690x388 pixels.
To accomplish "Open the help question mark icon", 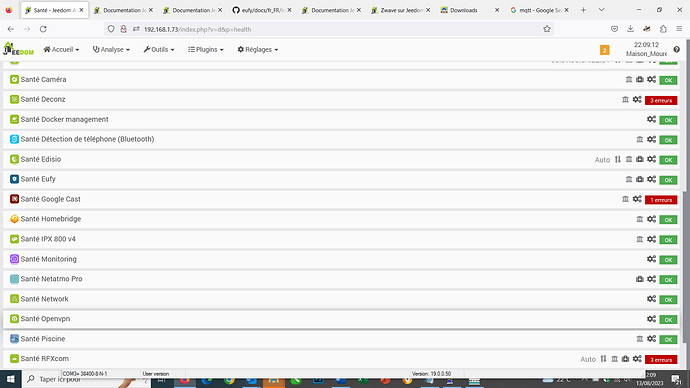I will pos(676,49).
